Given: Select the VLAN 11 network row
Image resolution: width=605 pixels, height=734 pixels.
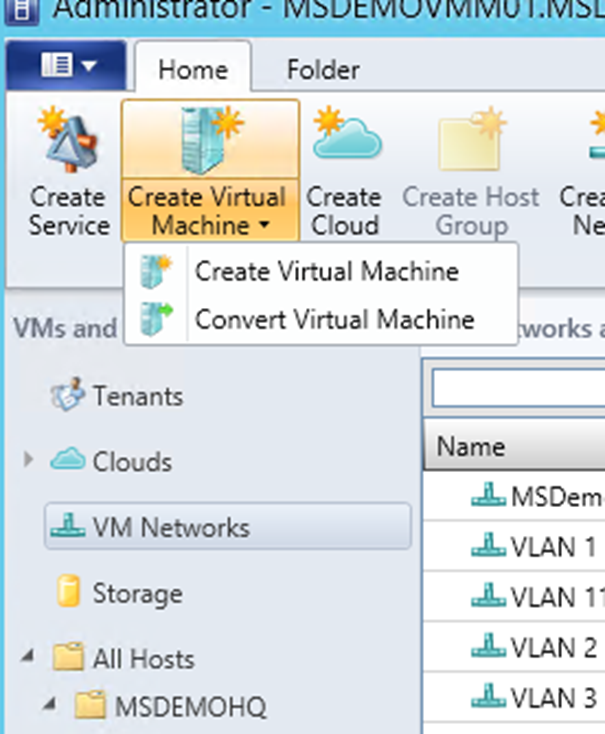Looking at the screenshot, I should 514,597.
